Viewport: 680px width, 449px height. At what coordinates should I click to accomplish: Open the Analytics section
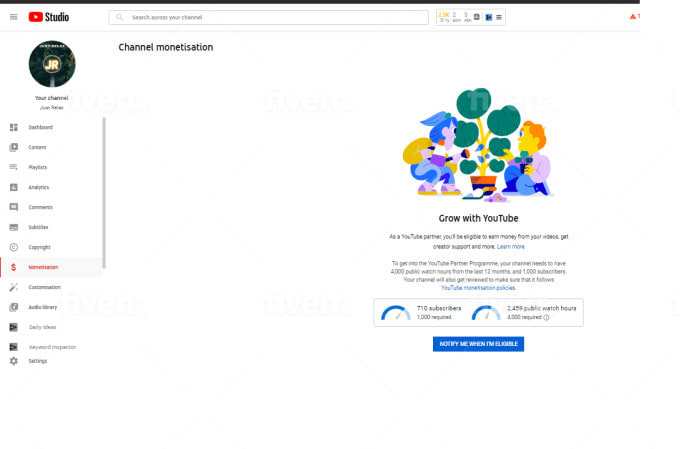[39, 187]
